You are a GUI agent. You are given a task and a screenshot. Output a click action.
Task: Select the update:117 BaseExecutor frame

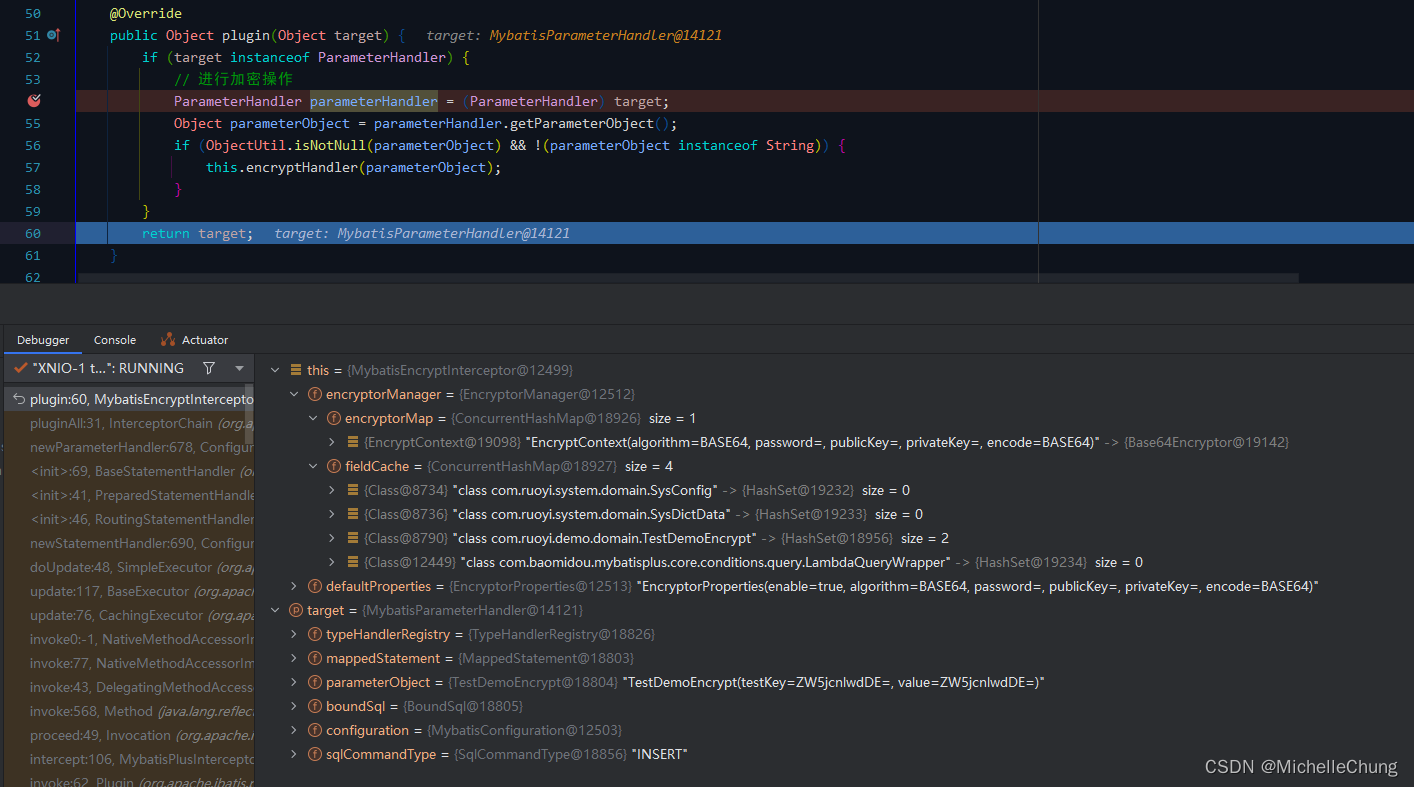127,591
